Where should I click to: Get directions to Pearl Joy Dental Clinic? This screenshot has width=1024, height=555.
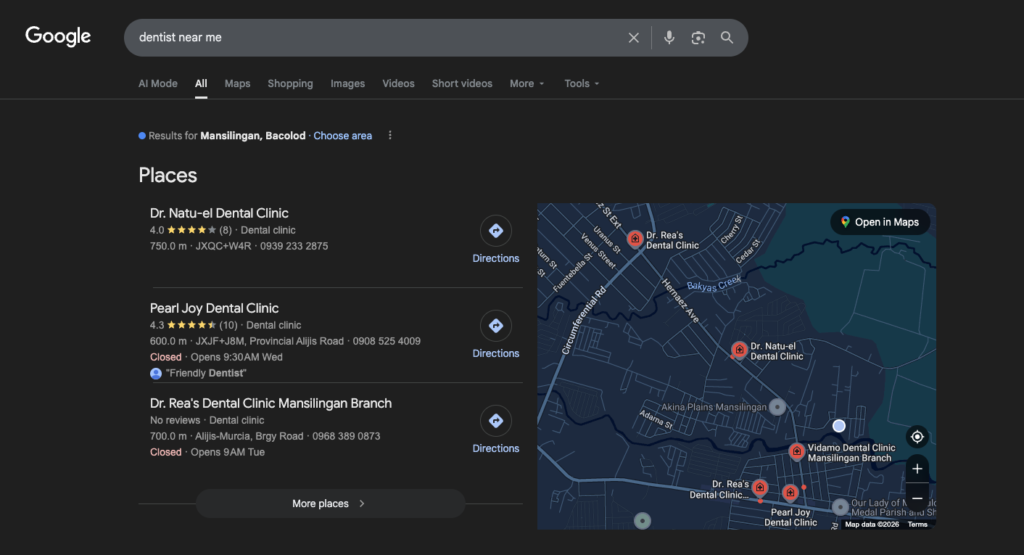point(495,335)
